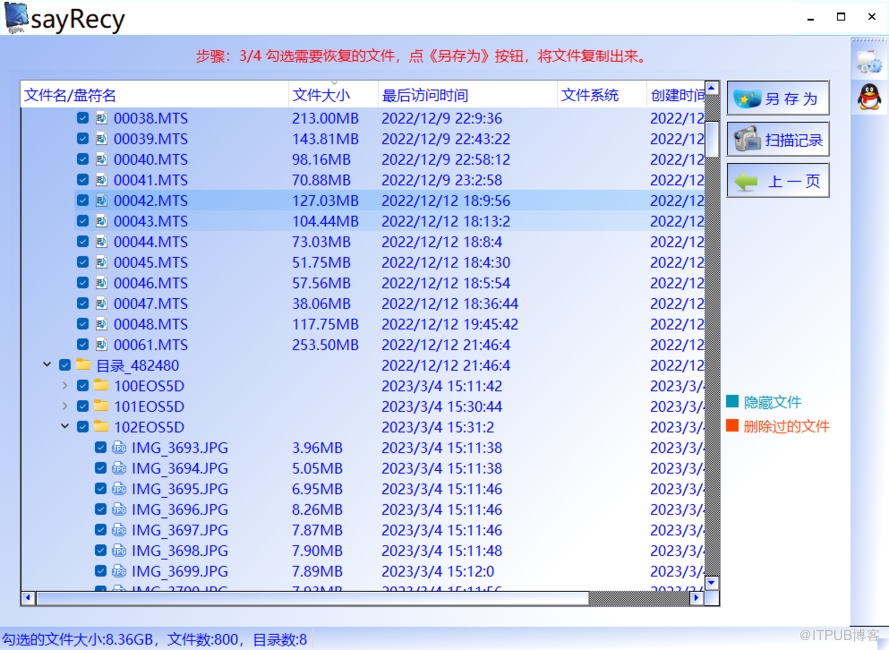Click the 00042.MTS file icon

[x=101, y=200]
